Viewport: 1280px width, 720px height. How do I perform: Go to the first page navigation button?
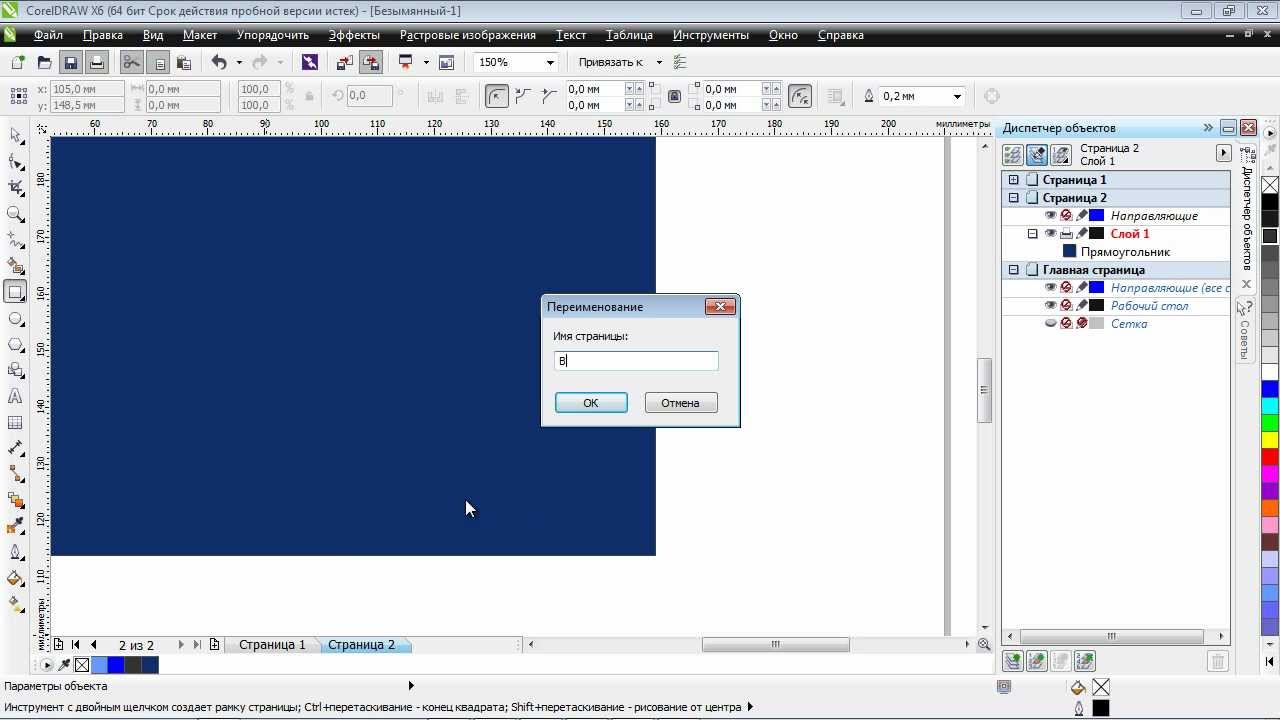(x=75, y=645)
